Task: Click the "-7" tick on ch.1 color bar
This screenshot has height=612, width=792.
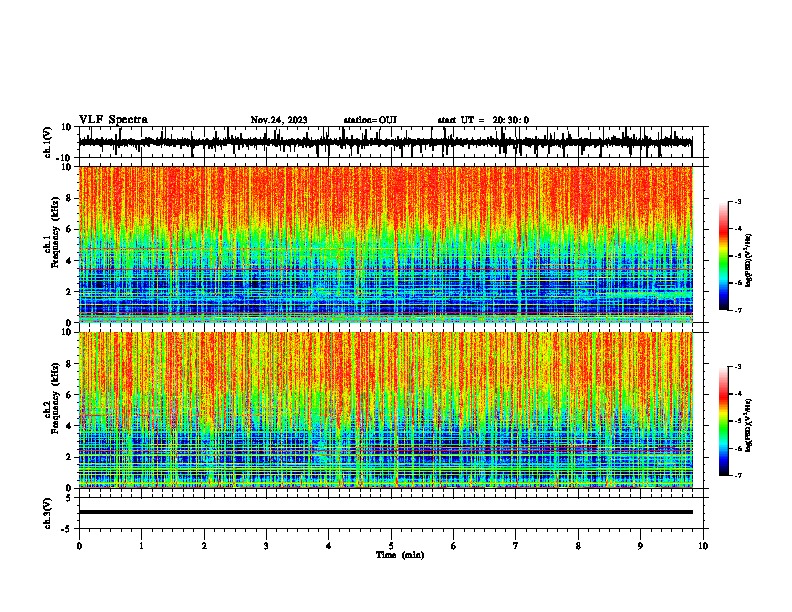Action: point(738,310)
